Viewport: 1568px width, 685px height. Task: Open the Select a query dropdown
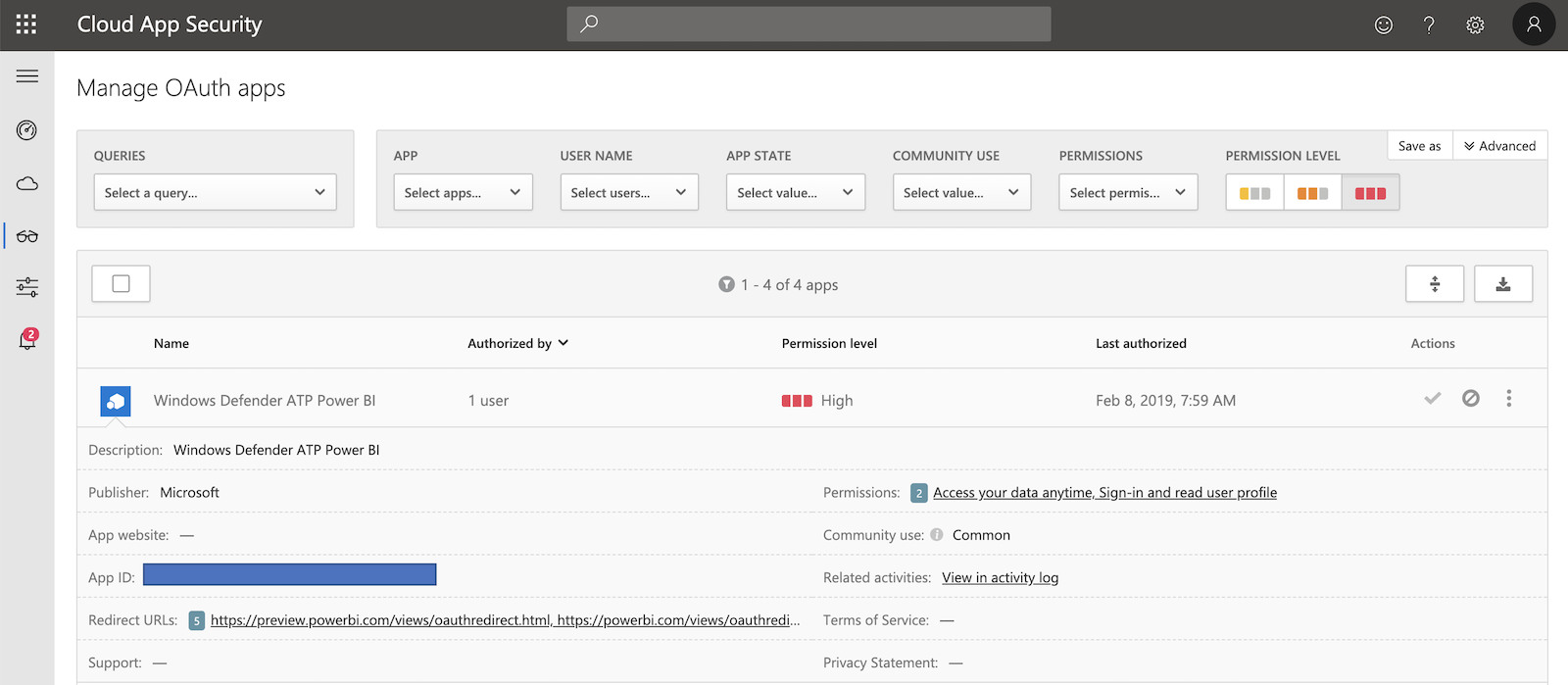click(x=215, y=192)
